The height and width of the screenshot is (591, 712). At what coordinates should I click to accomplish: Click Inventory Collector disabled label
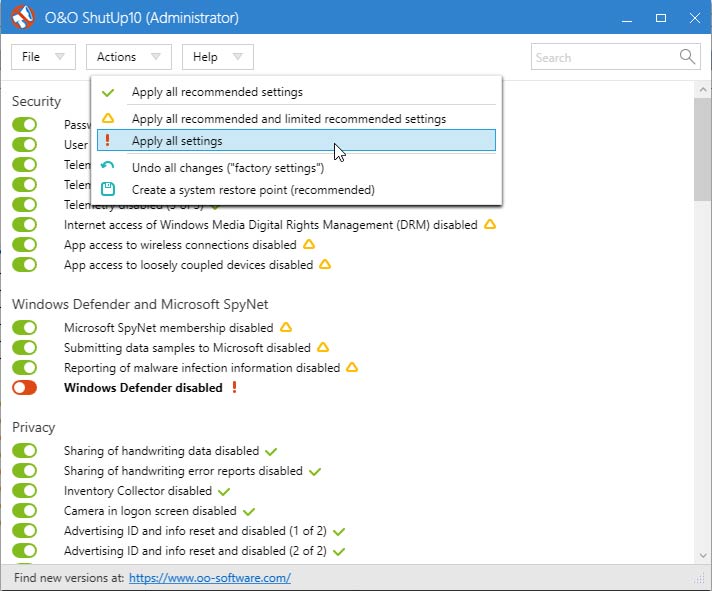coord(138,491)
